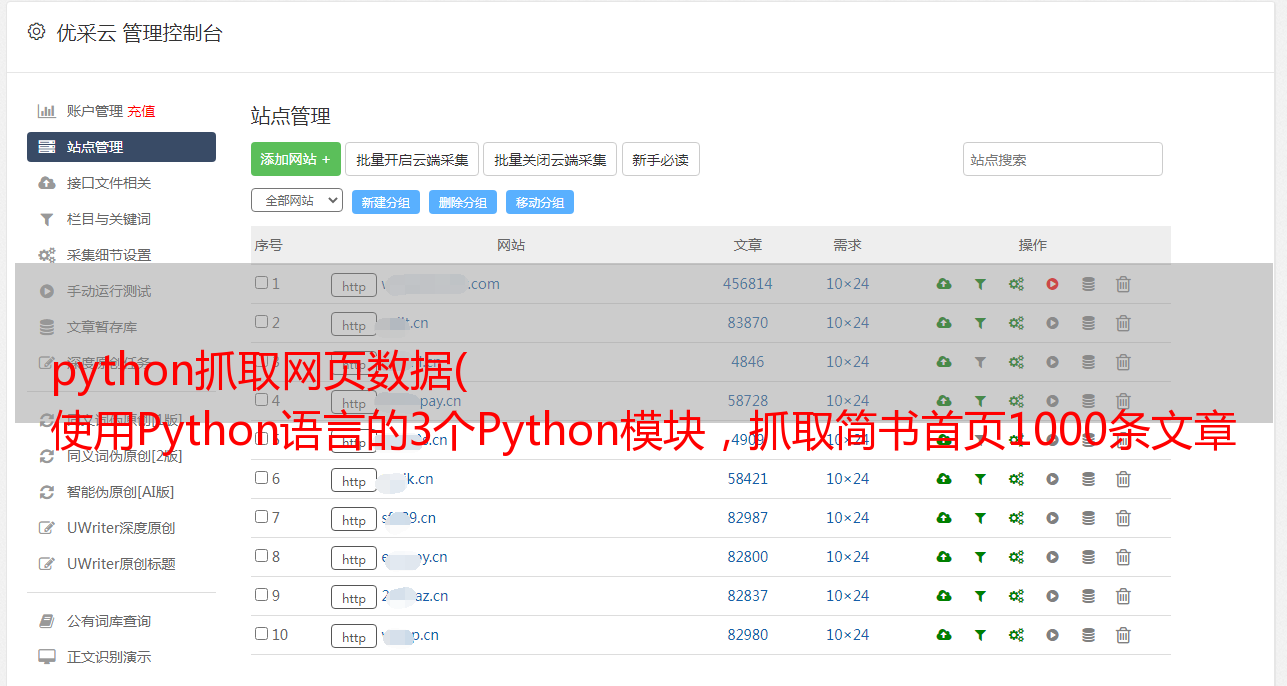
Task: Open UWriter深度原创 in the sidebar
Action: click(x=121, y=528)
